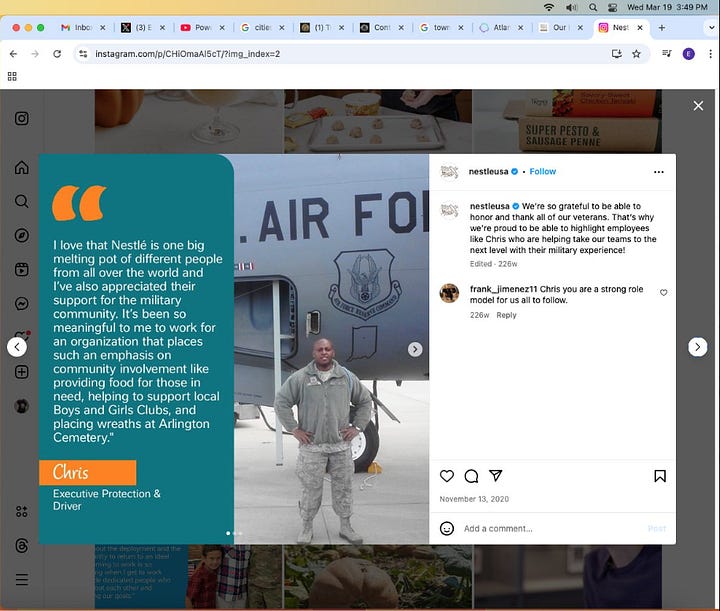Reply to frank_jimenez11's comment
The height and width of the screenshot is (611, 720).
click(x=506, y=315)
